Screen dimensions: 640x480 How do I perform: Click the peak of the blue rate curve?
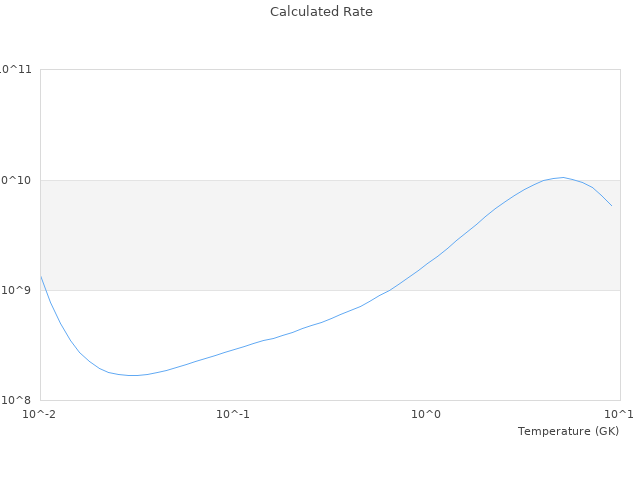tap(562, 177)
